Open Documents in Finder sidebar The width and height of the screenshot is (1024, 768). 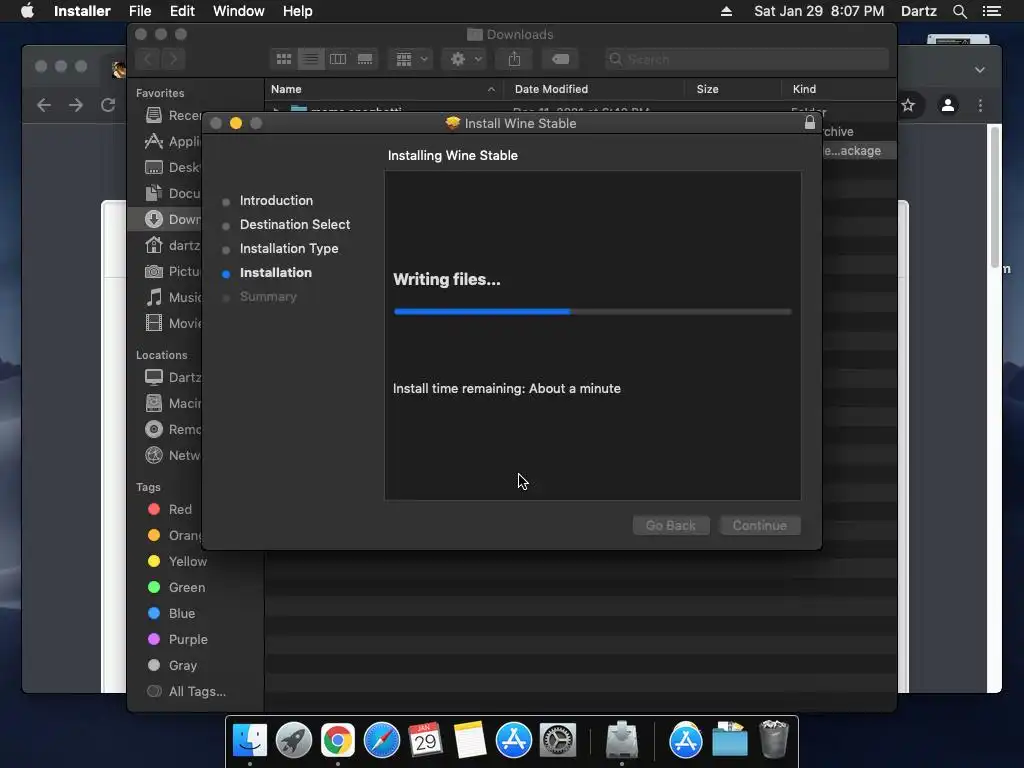pyautogui.click(x=172, y=193)
